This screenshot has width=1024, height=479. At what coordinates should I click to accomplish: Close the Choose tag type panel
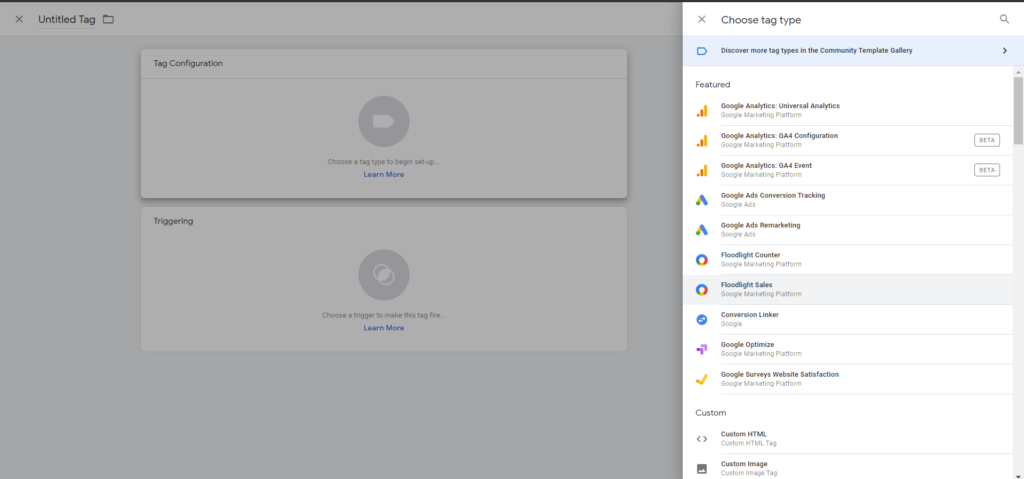pos(701,20)
